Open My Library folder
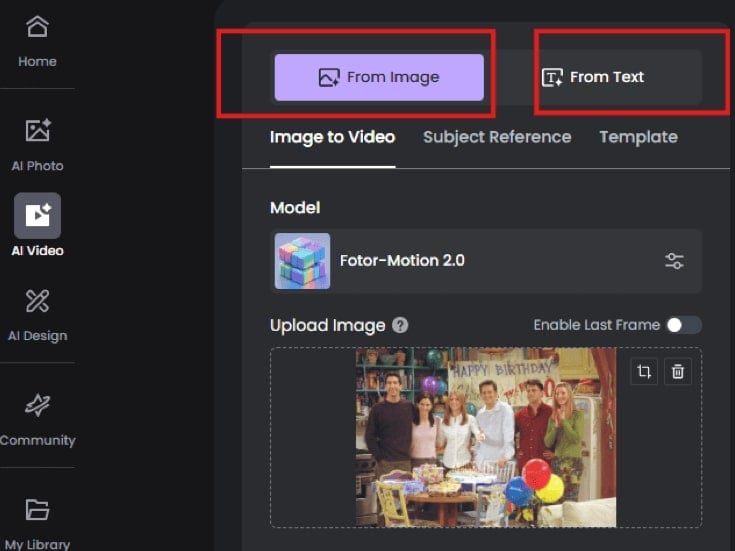The image size is (735, 551). coord(38,524)
